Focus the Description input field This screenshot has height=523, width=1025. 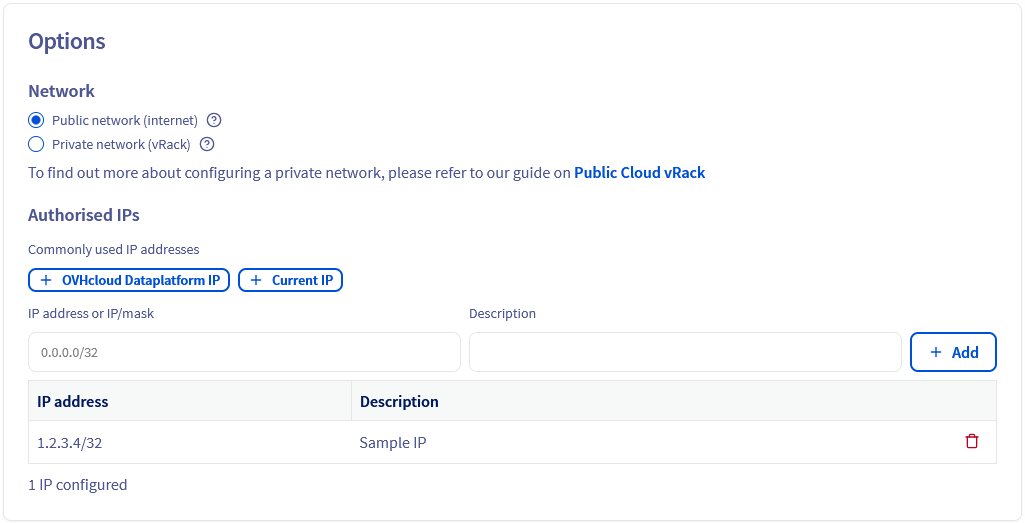pos(685,352)
